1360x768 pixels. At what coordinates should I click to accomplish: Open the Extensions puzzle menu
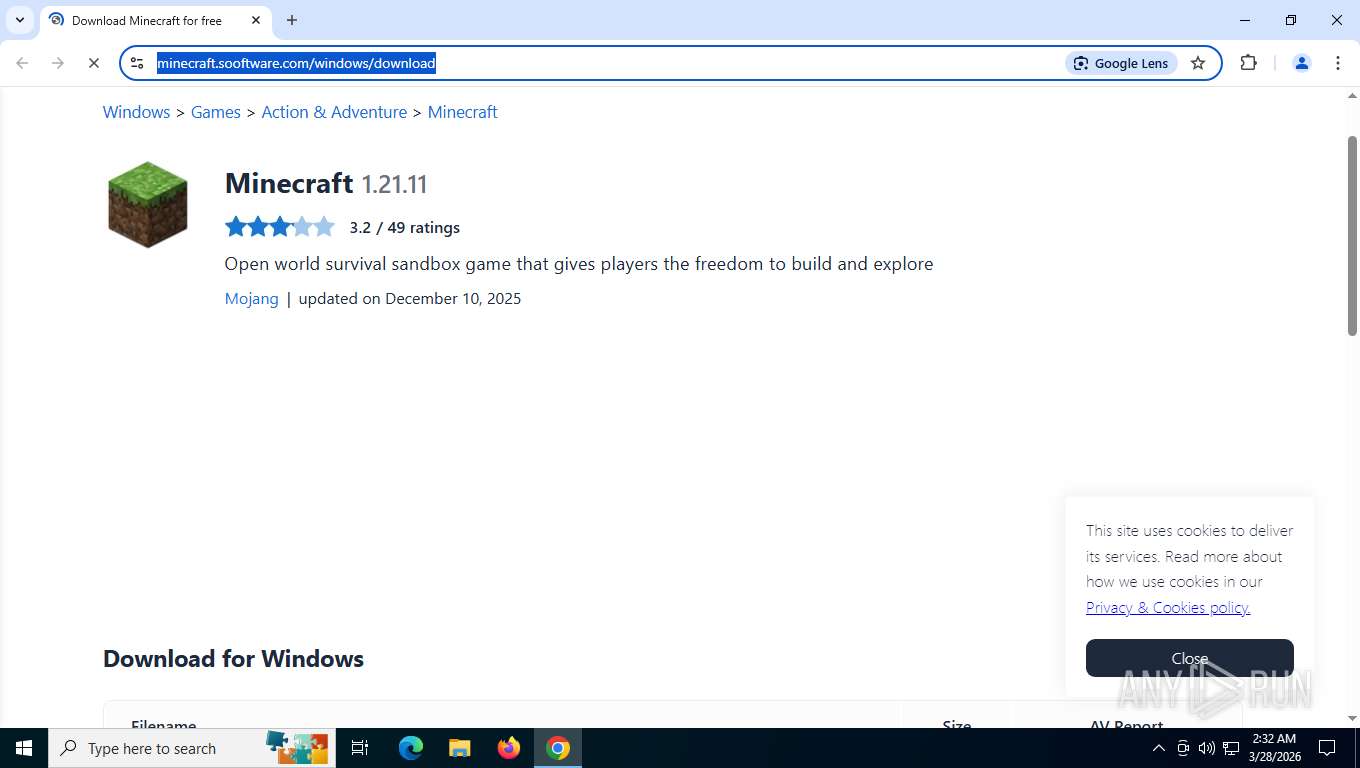pos(1248,63)
